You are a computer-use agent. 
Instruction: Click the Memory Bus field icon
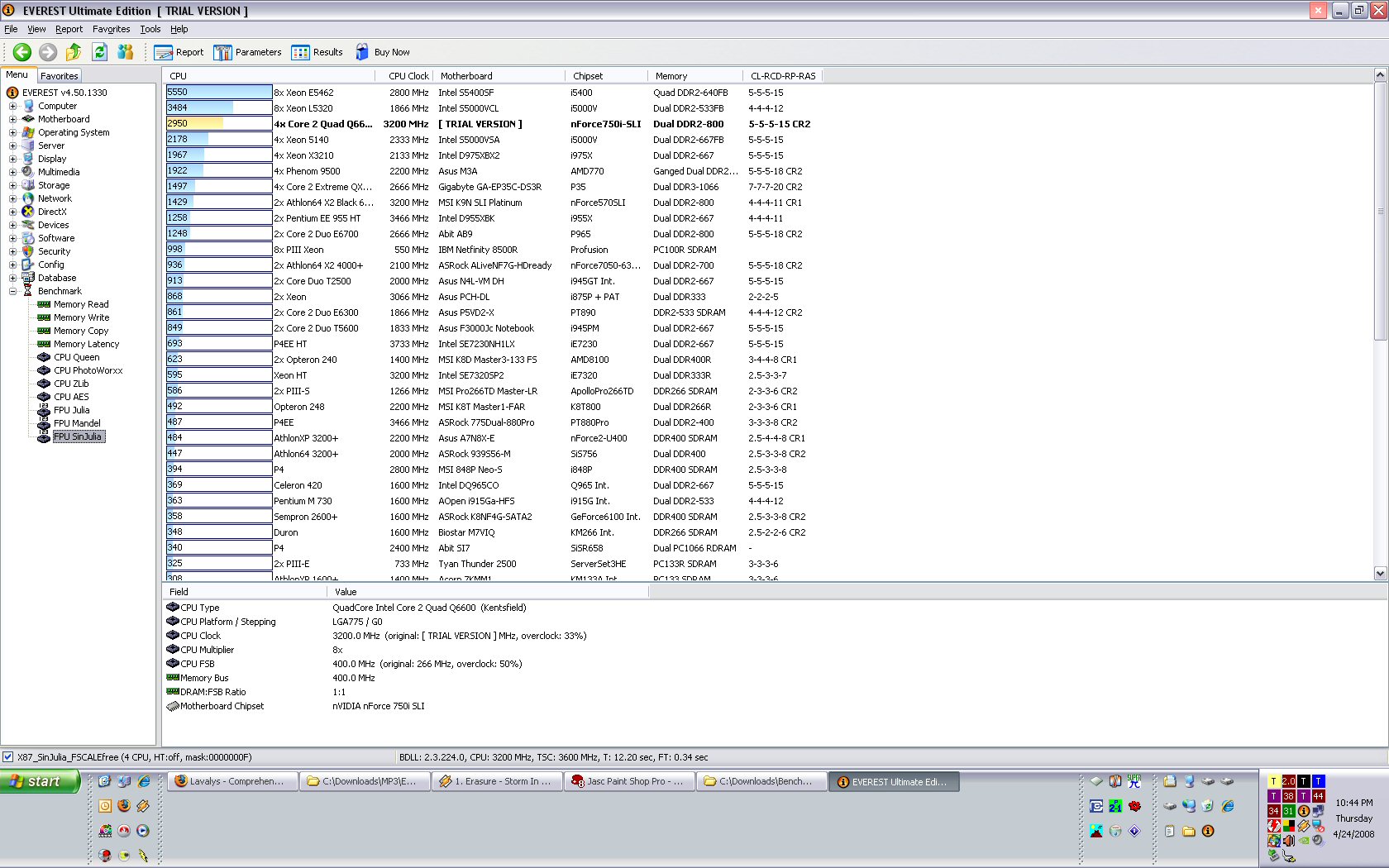pos(173,678)
